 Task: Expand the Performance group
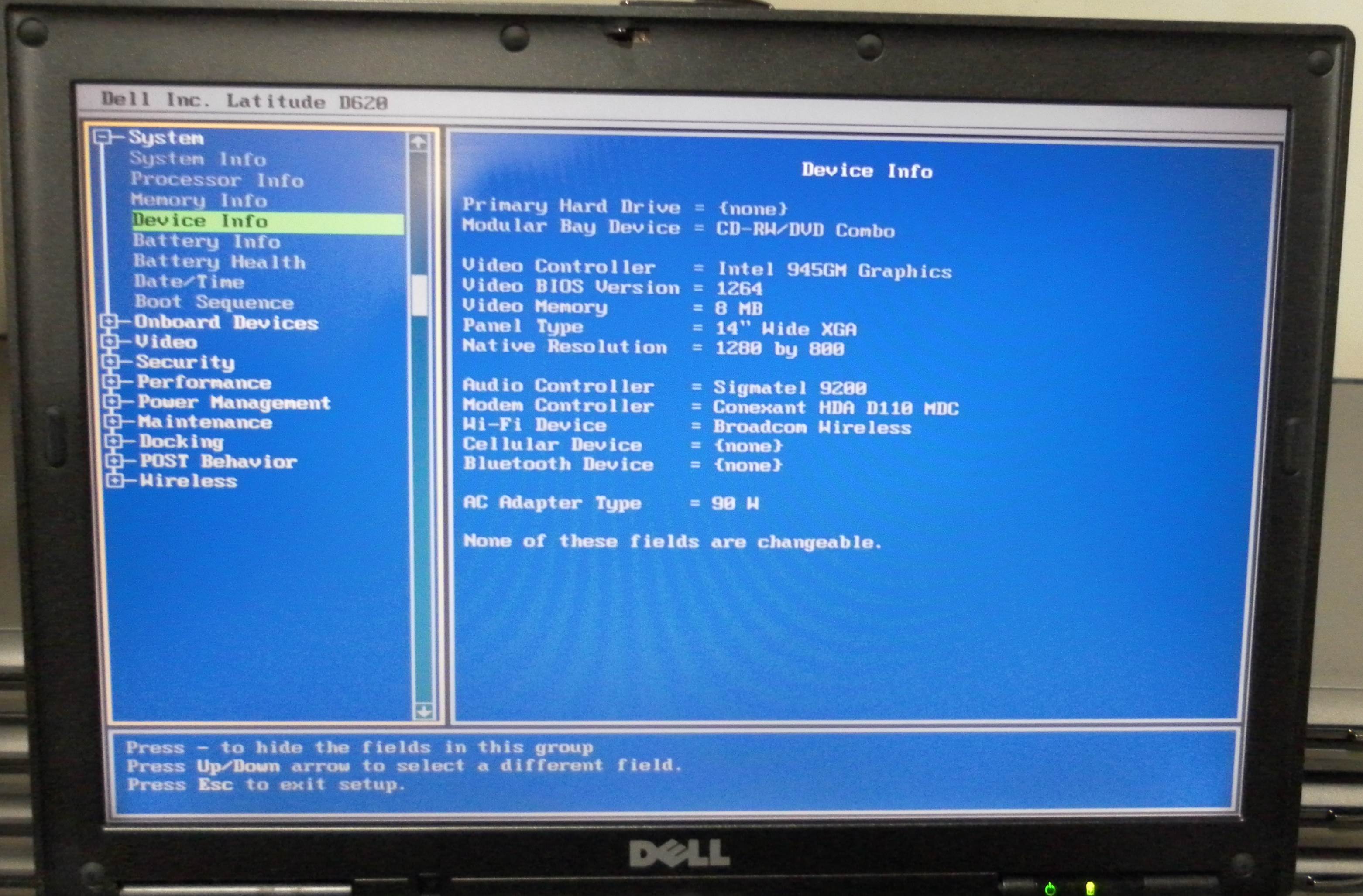[x=111, y=382]
